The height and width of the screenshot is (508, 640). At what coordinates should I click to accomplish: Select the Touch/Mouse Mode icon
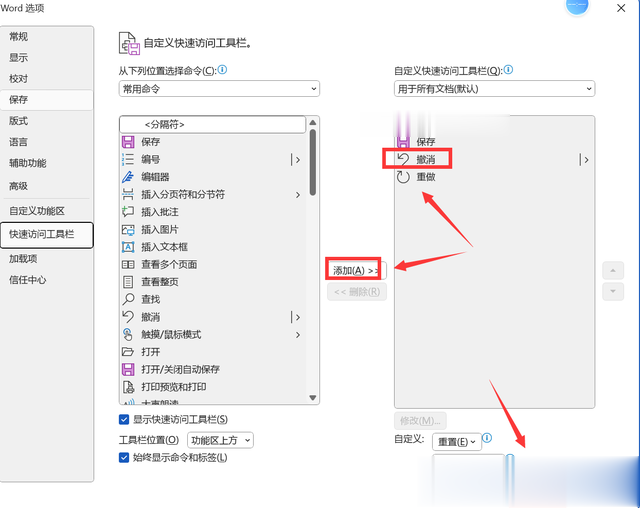coord(128,335)
